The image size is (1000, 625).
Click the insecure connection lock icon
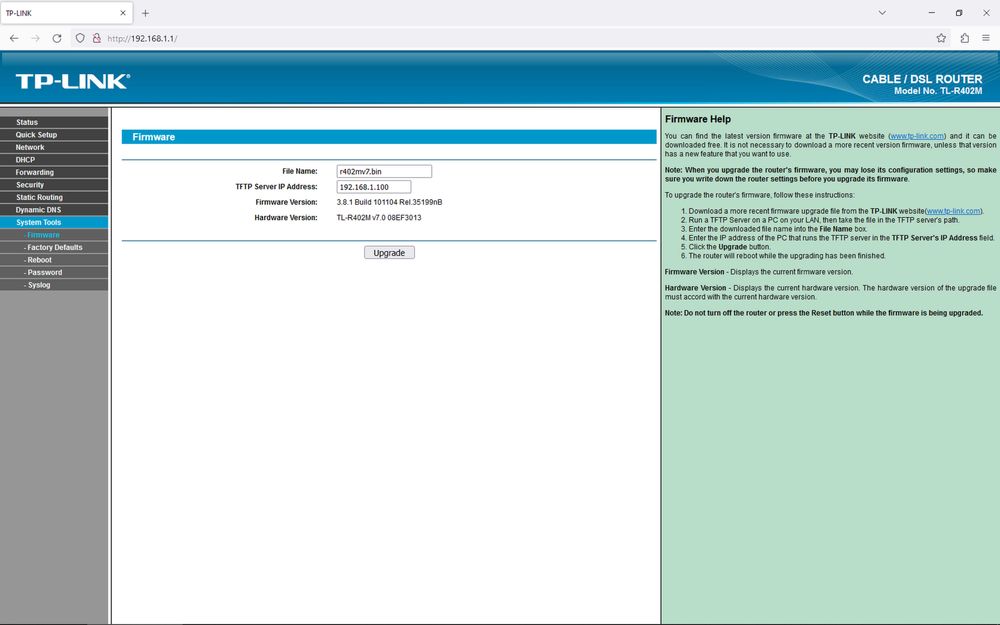pyautogui.click(x=96, y=38)
